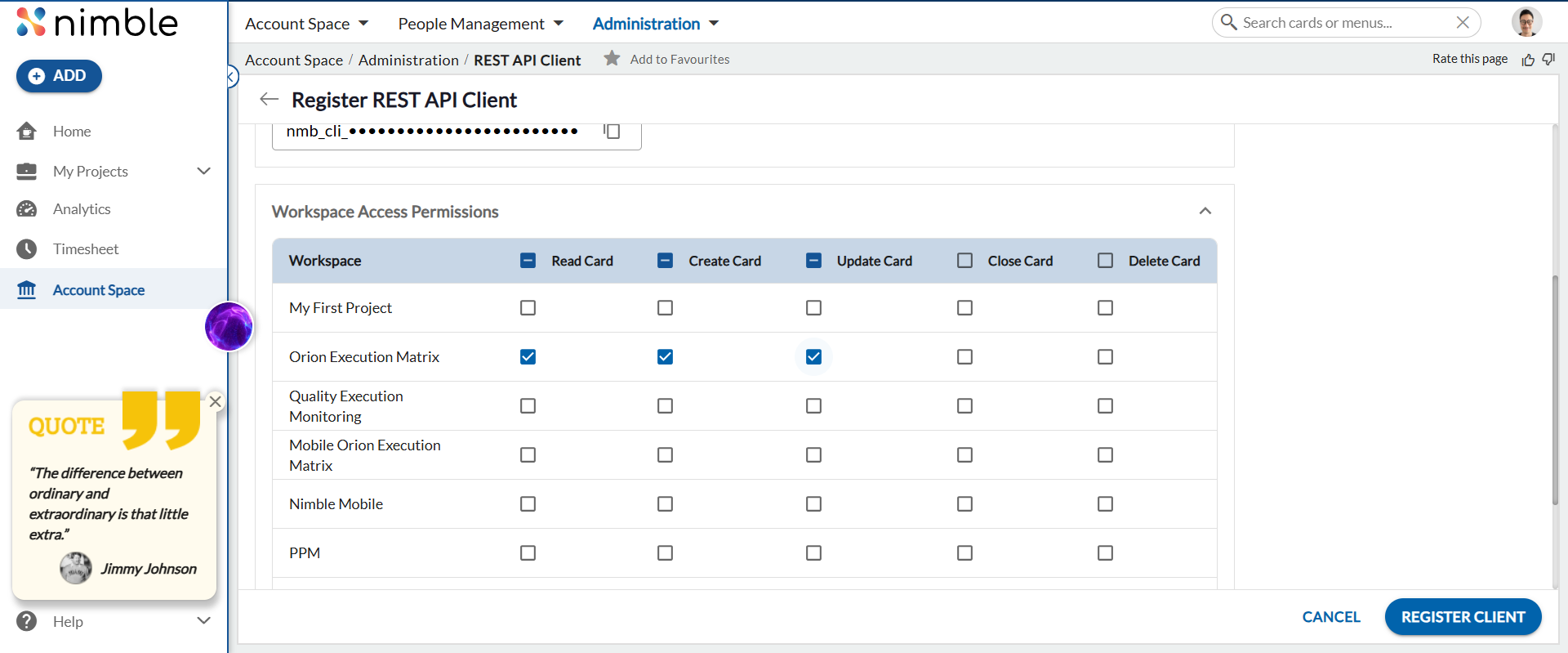Enable Read Card for Nimble Mobile

tap(528, 504)
